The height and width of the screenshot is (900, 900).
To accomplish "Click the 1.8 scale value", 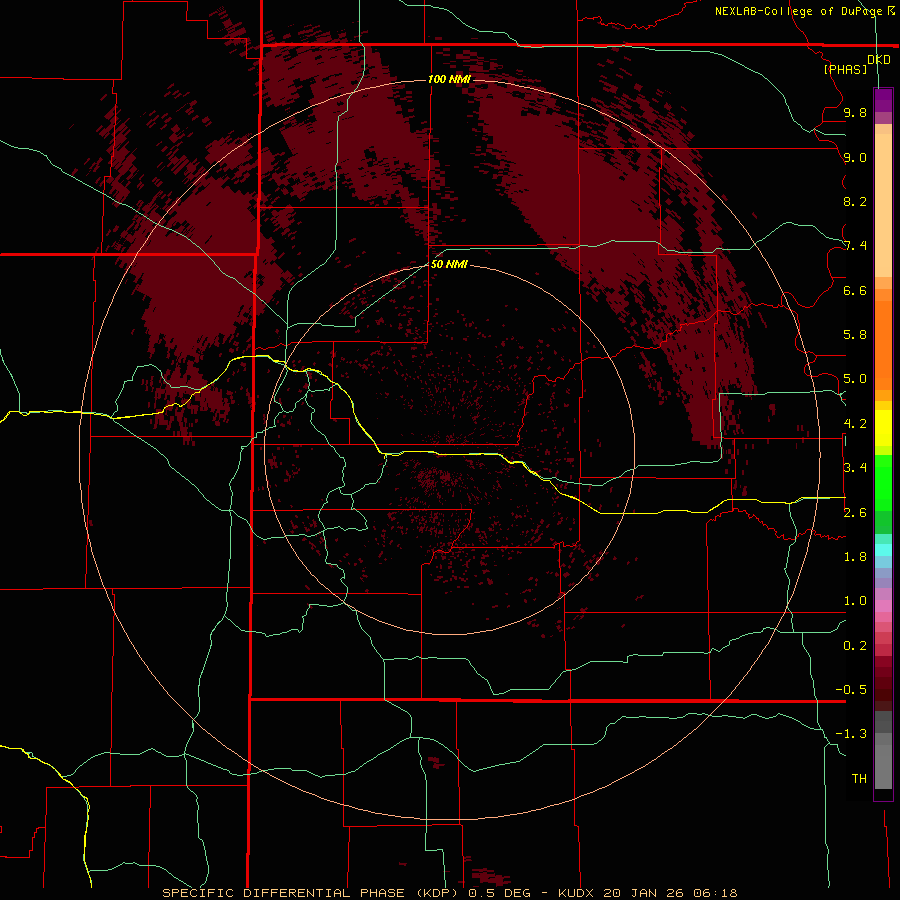I will [855, 557].
